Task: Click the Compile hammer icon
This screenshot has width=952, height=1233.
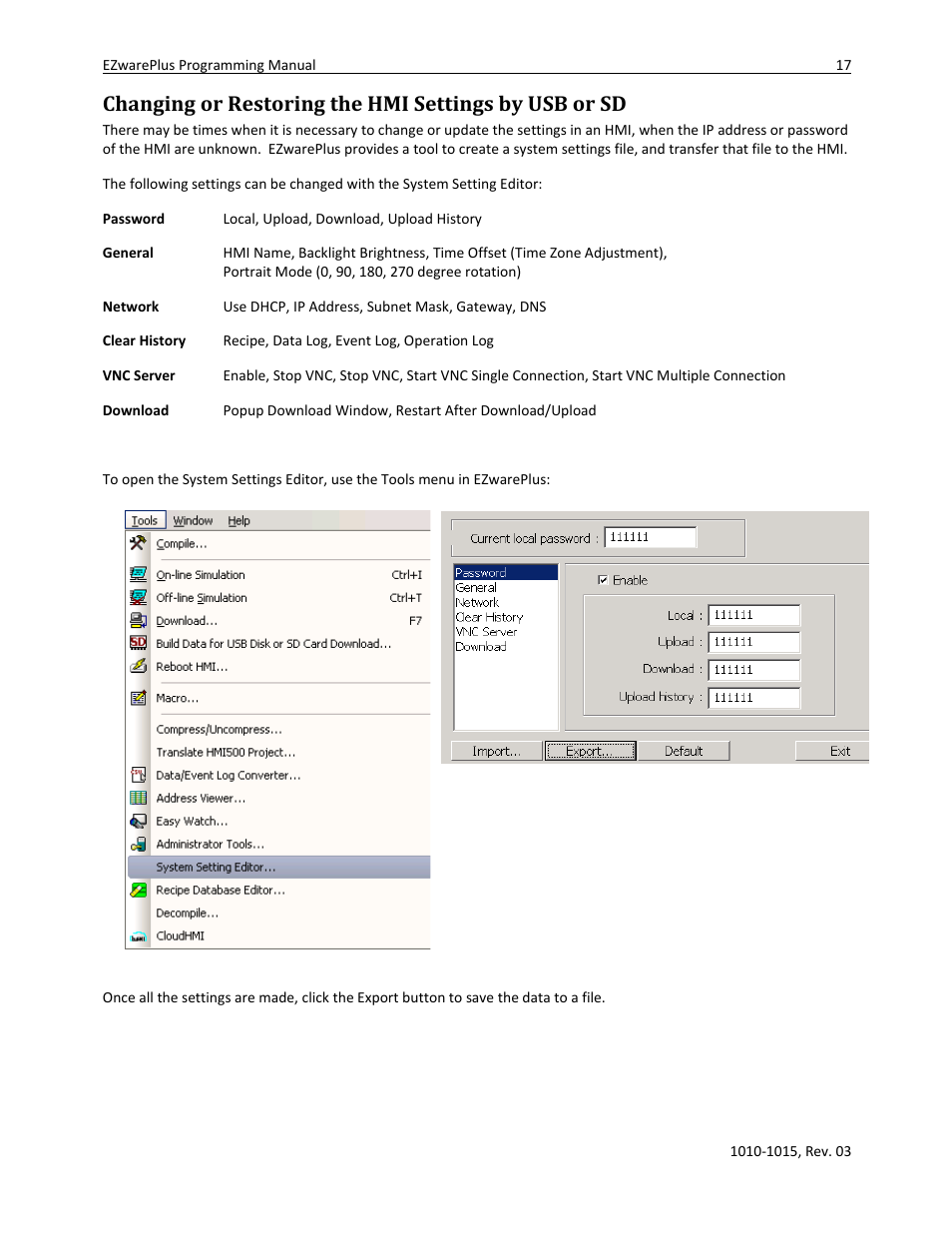Action: 138,543
